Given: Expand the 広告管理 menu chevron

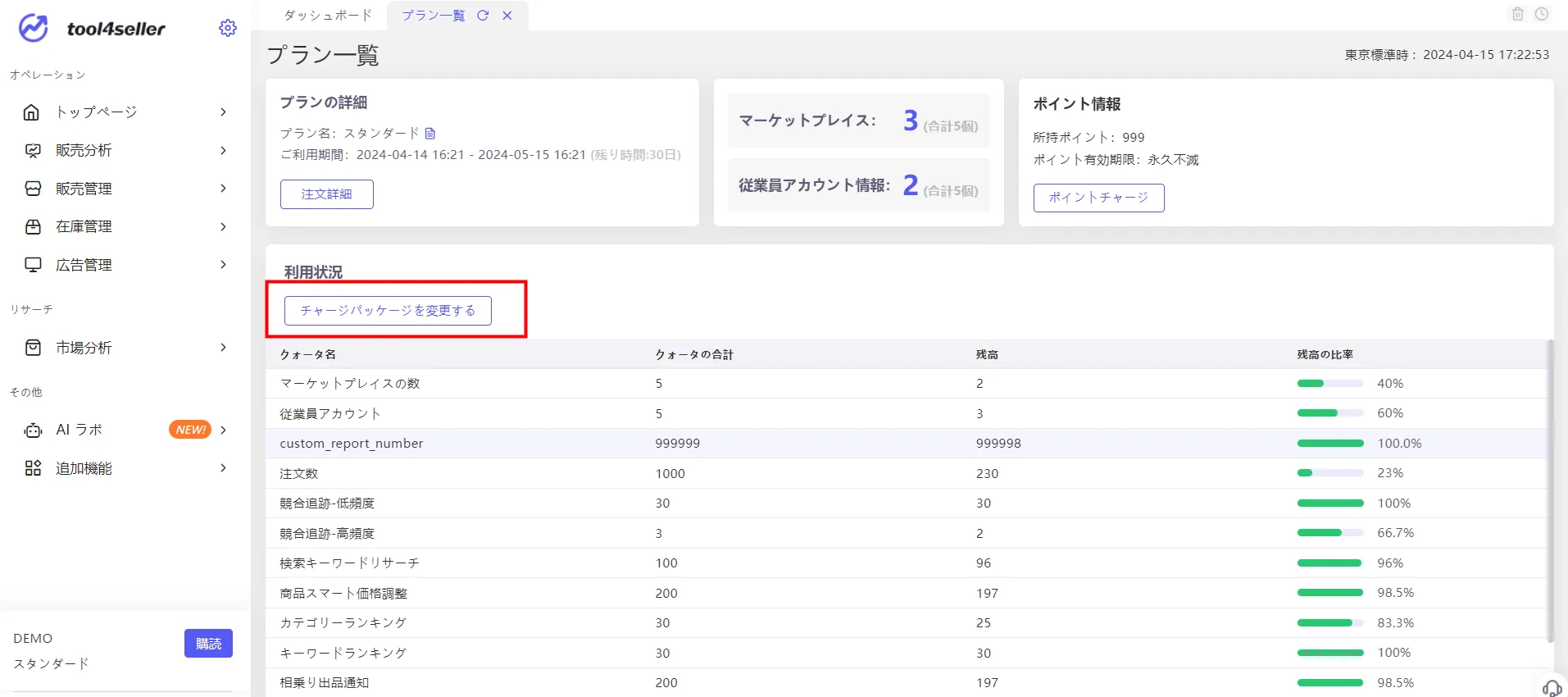Looking at the screenshot, I should 223,265.
